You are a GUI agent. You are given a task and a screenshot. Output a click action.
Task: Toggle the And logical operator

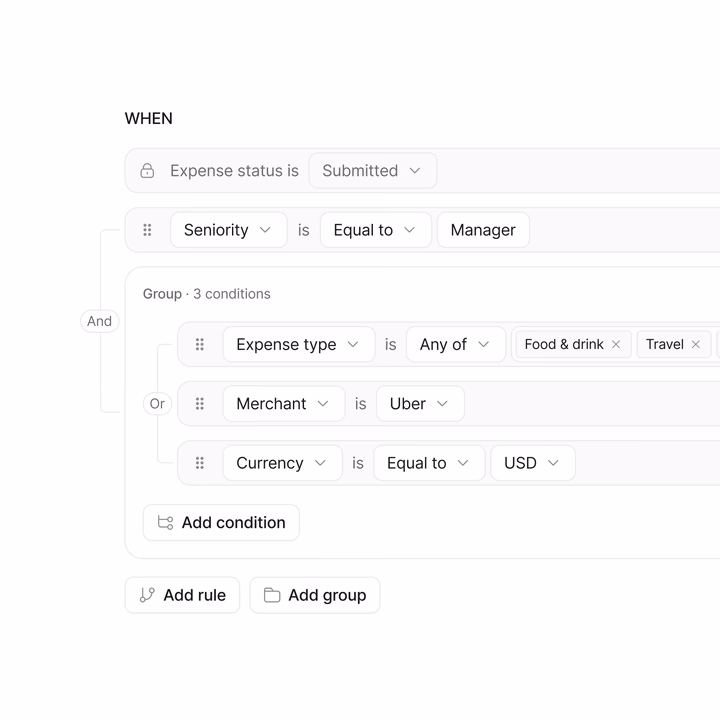point(100,321)
